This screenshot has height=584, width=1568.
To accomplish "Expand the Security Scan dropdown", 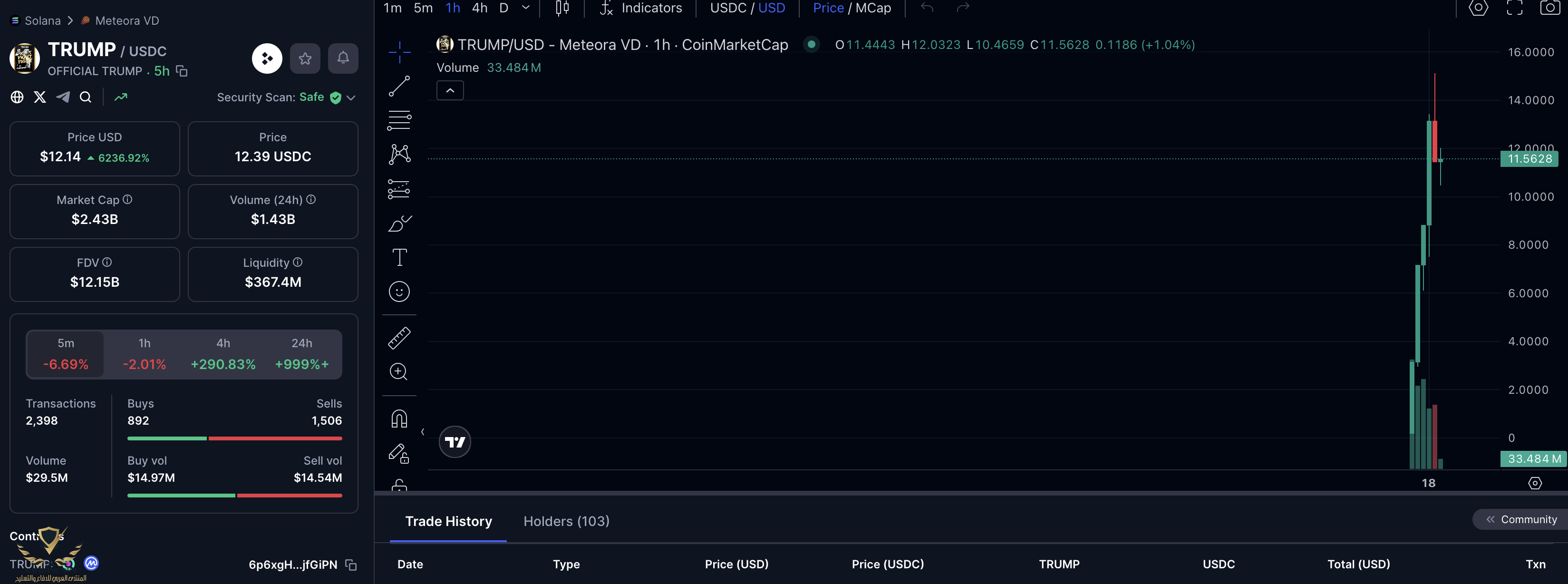I will coord(351,97).
